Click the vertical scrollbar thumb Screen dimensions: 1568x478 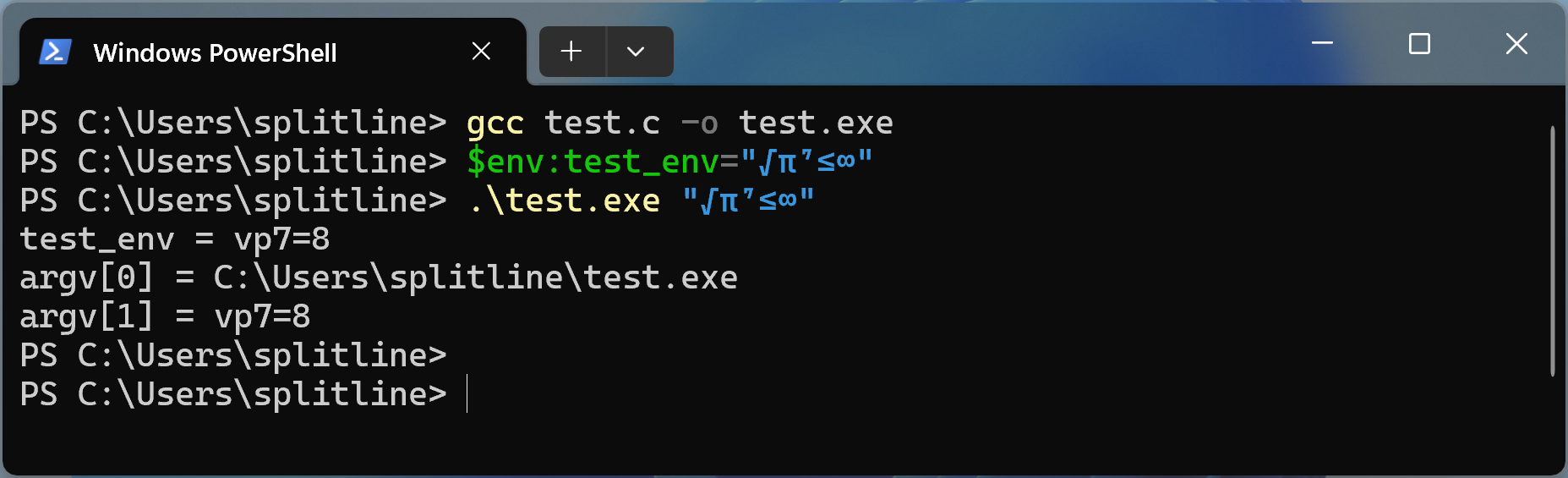[1553, 250]
